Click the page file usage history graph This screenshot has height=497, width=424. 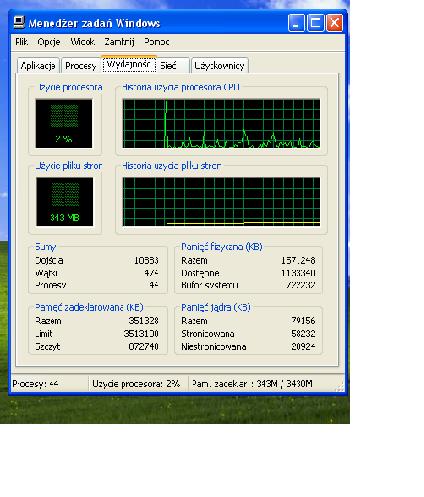221,202
